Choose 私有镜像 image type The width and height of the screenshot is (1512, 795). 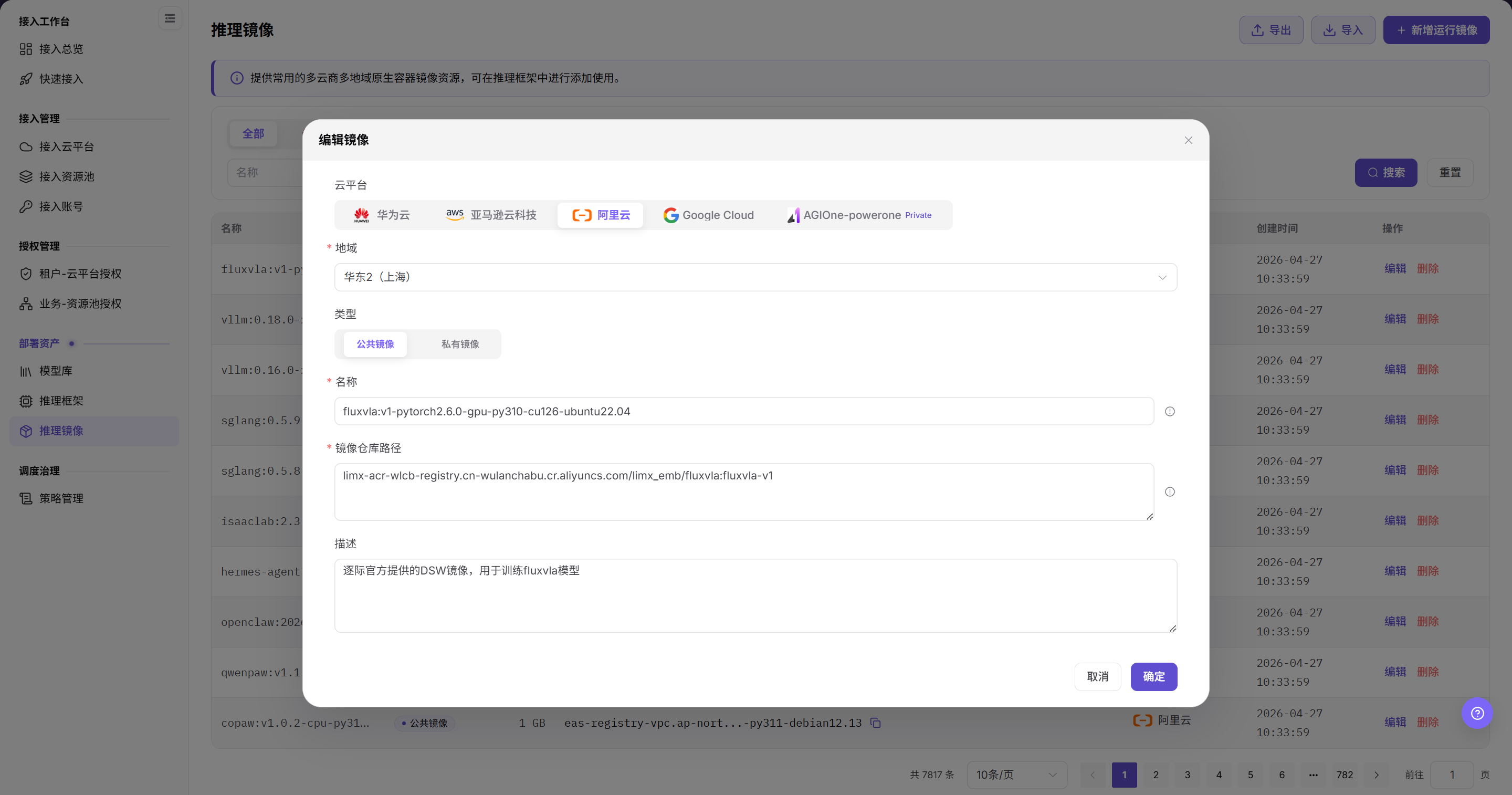pos(460,344)
